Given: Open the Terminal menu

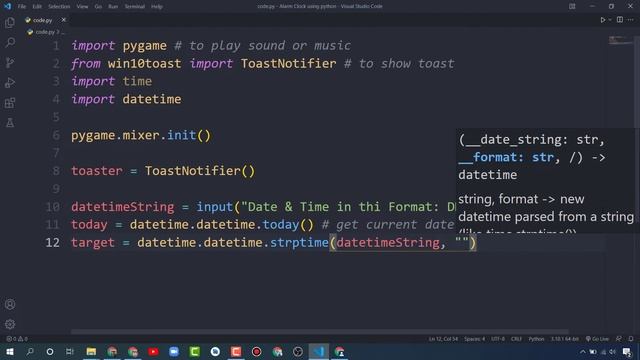Looking at the screenshot, I should pyautogui.click(x=135, y=7).
